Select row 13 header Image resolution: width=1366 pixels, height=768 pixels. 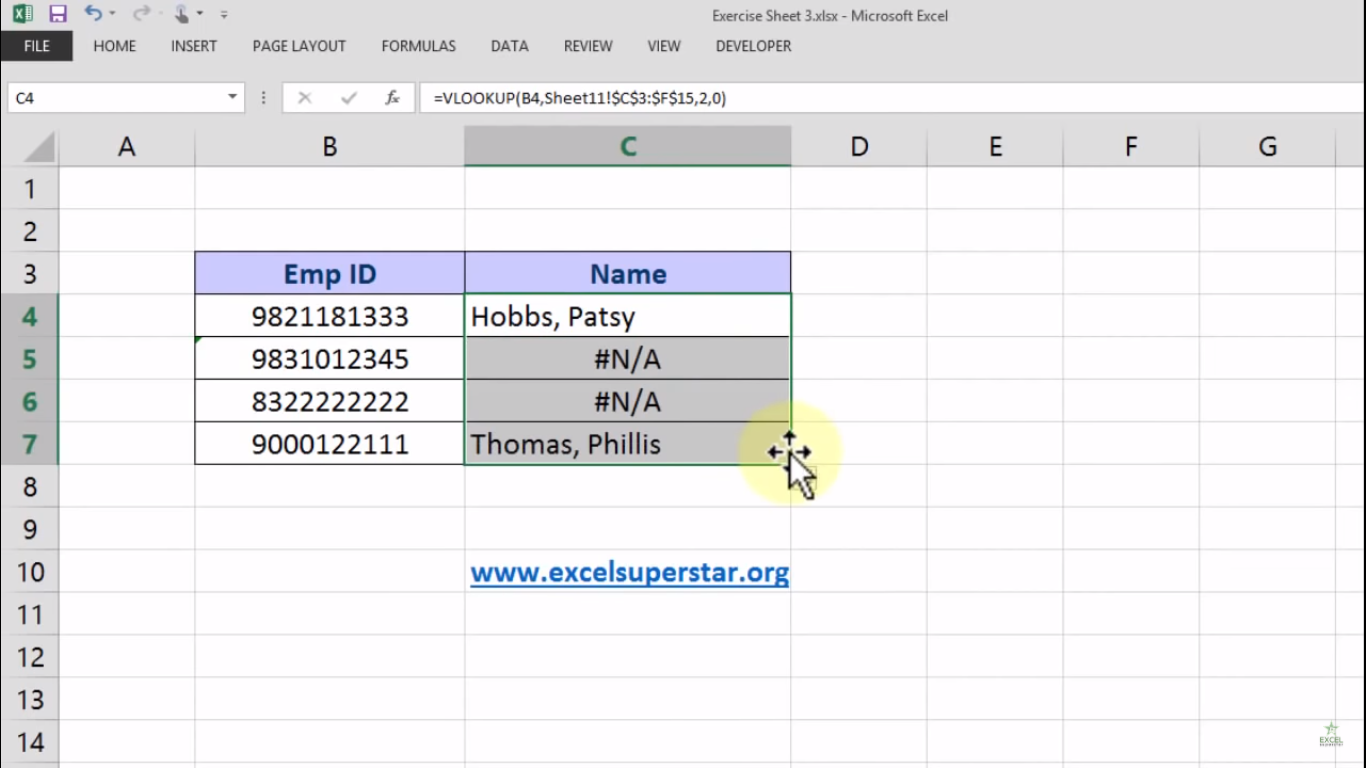point(30,698)
